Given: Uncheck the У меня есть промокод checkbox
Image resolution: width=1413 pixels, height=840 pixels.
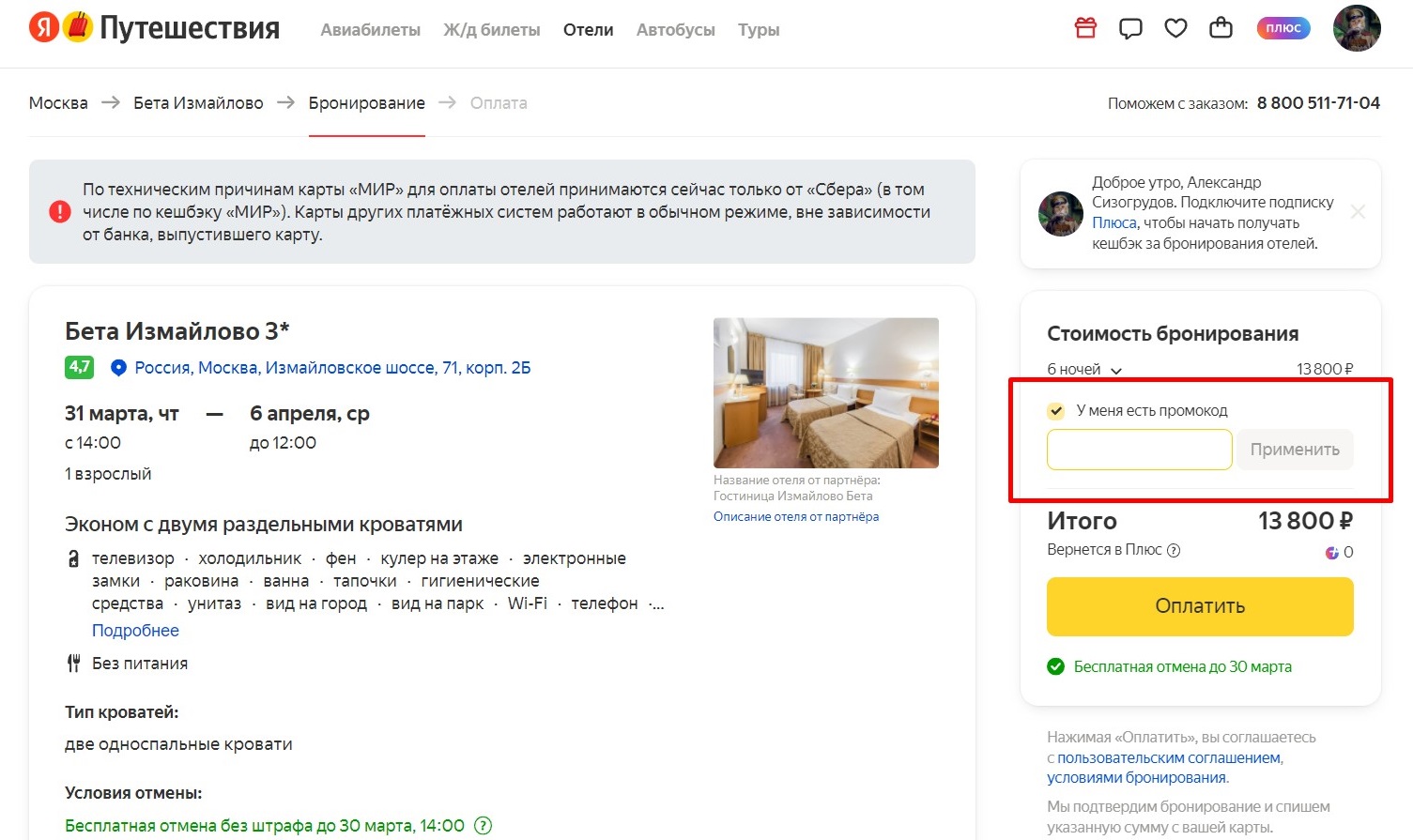Looking at the screenshot, I should (1056, 410).
